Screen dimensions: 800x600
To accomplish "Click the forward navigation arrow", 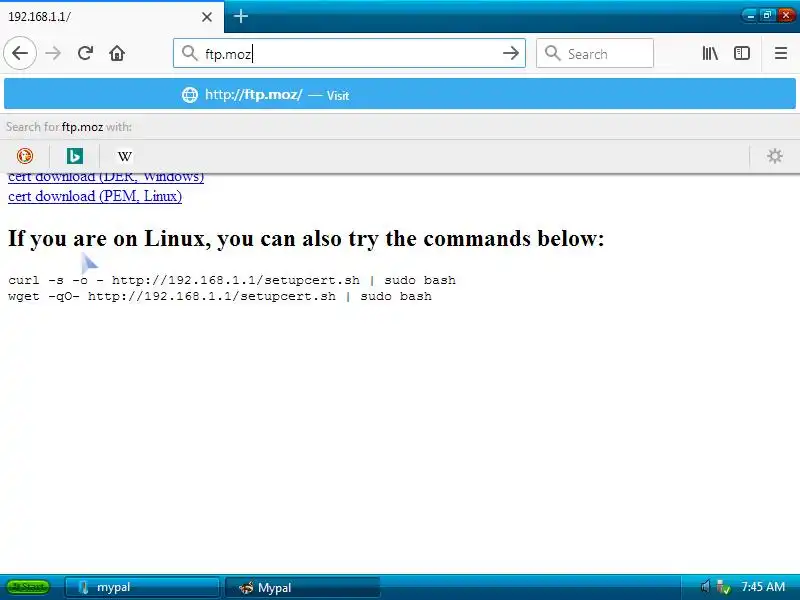I will 53,53.
